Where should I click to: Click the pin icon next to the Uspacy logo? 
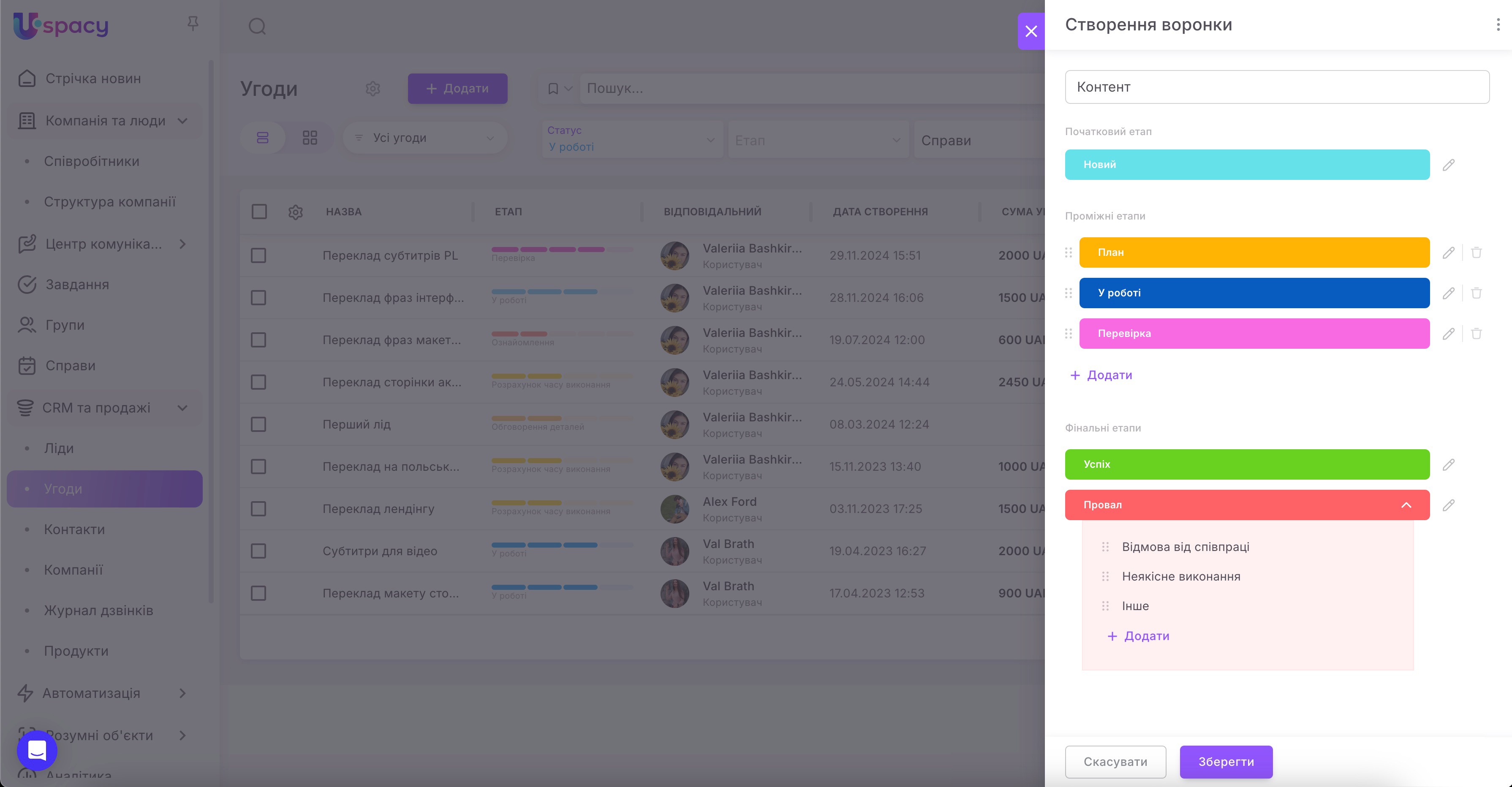point(193,24)
